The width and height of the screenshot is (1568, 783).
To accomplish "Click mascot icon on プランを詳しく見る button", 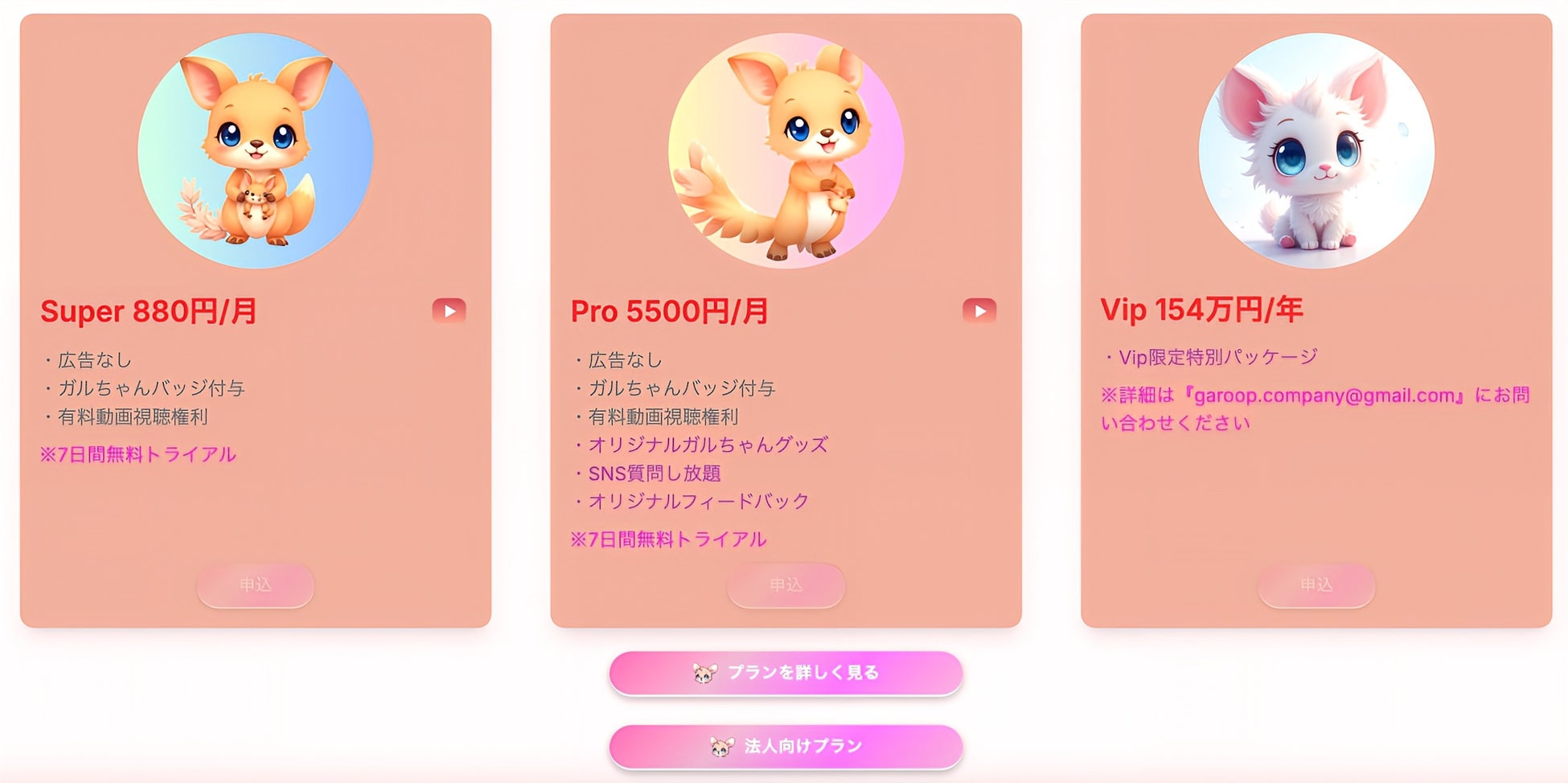I will 705,673.
